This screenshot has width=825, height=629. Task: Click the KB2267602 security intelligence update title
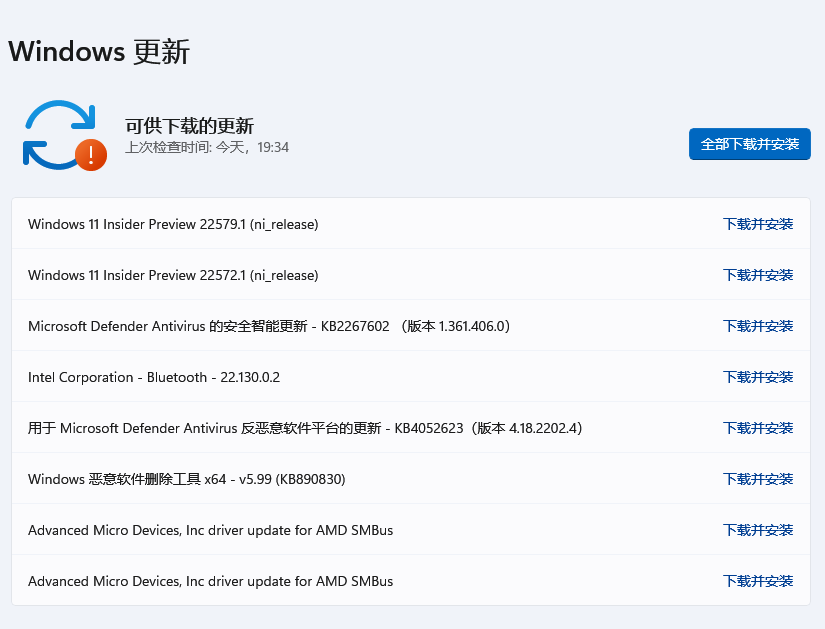point(269,326)
